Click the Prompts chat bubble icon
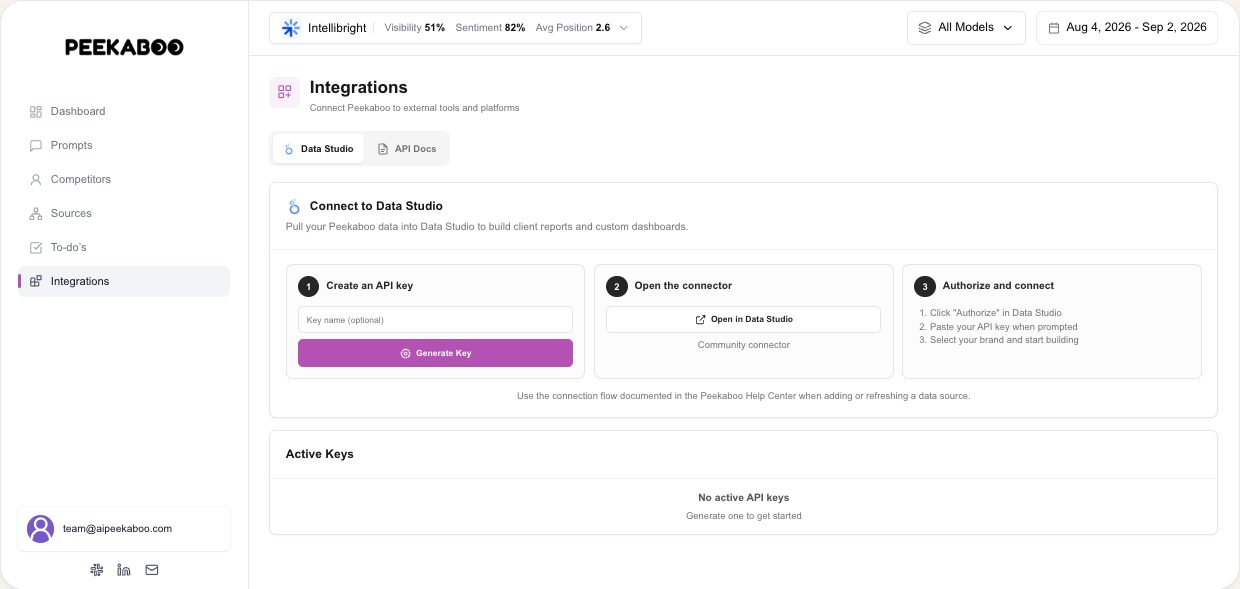Screen dimensions: 1240x589 [36, 145]
